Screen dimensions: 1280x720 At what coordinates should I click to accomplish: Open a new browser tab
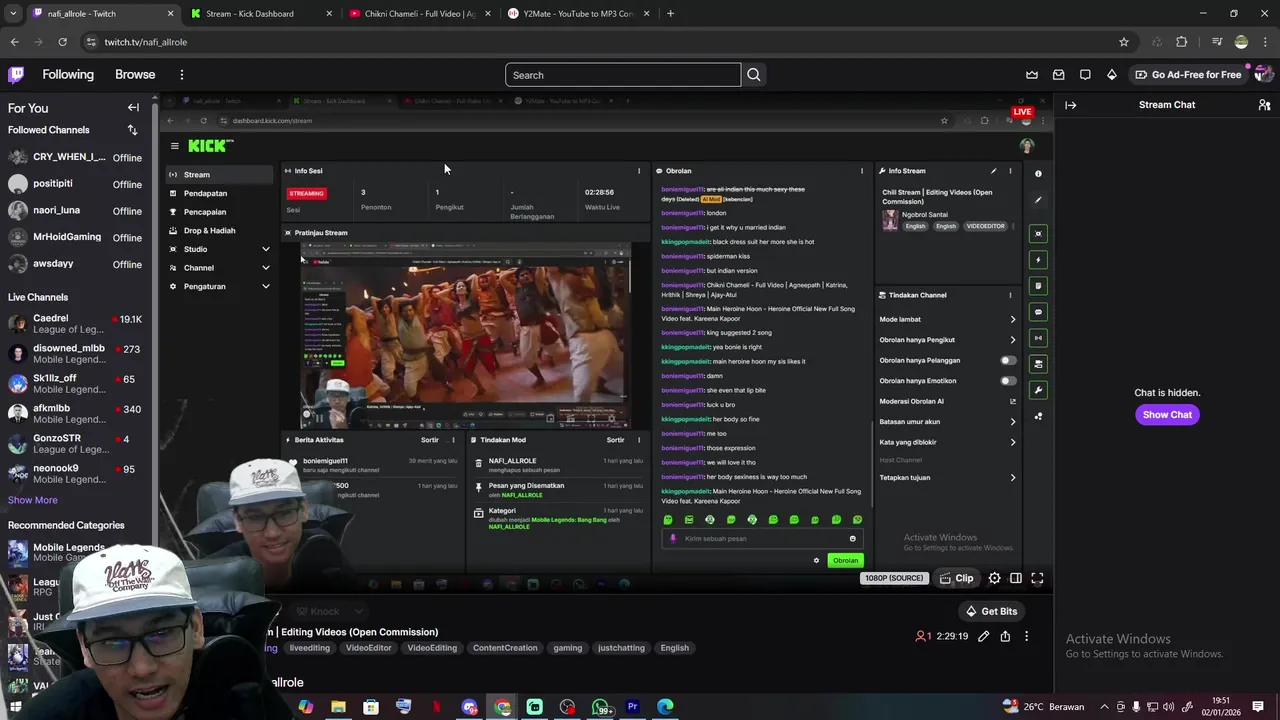click(670, 14)
